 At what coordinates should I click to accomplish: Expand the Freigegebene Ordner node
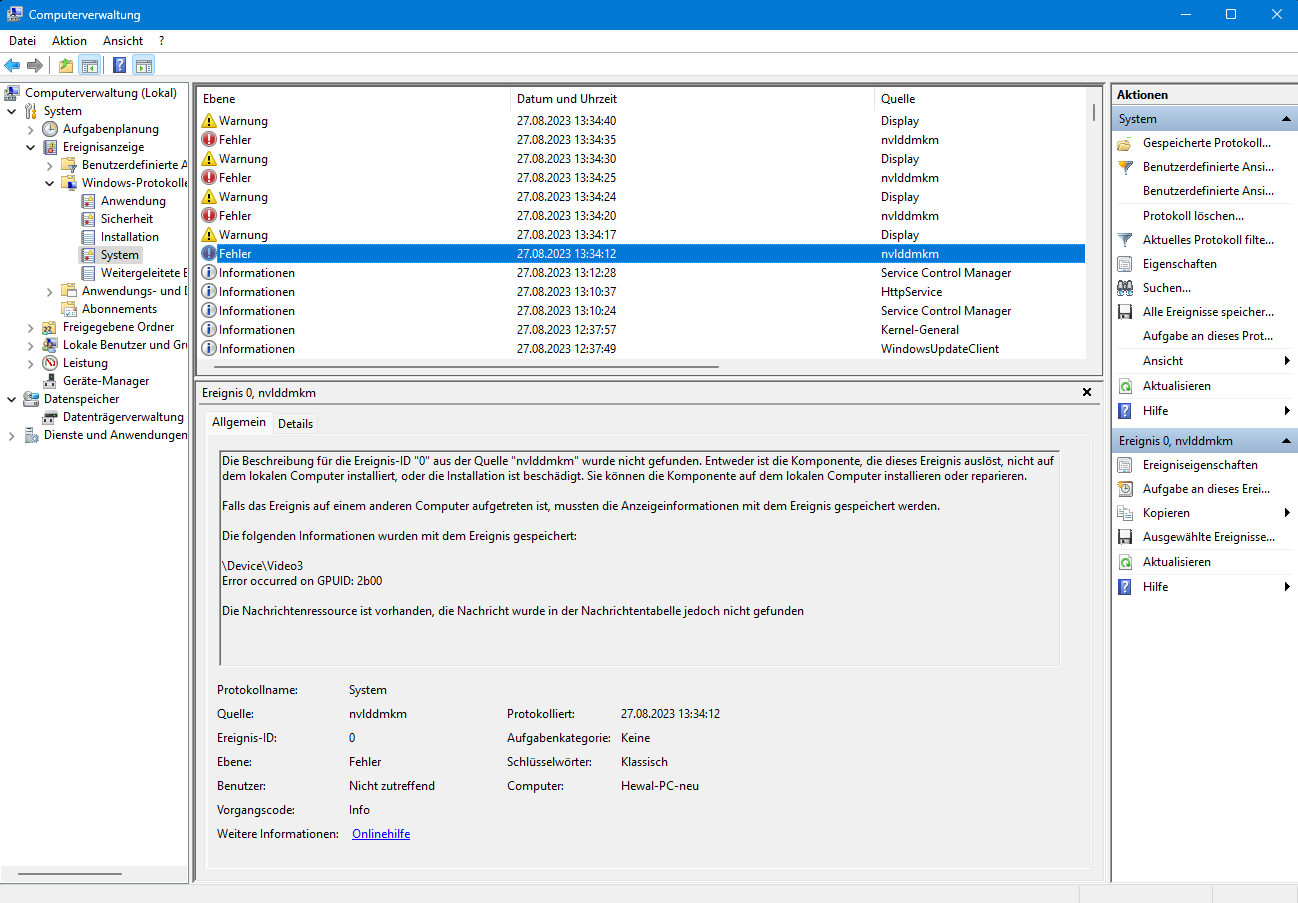[x=30, y=327]
